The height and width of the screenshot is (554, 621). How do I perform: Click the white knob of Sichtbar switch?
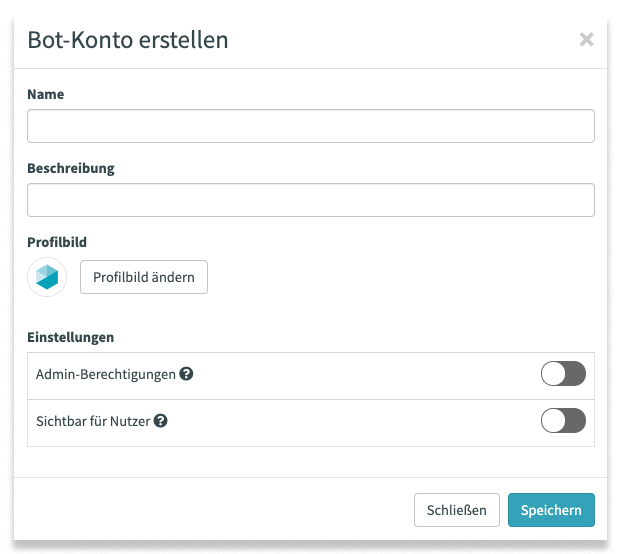554,421
